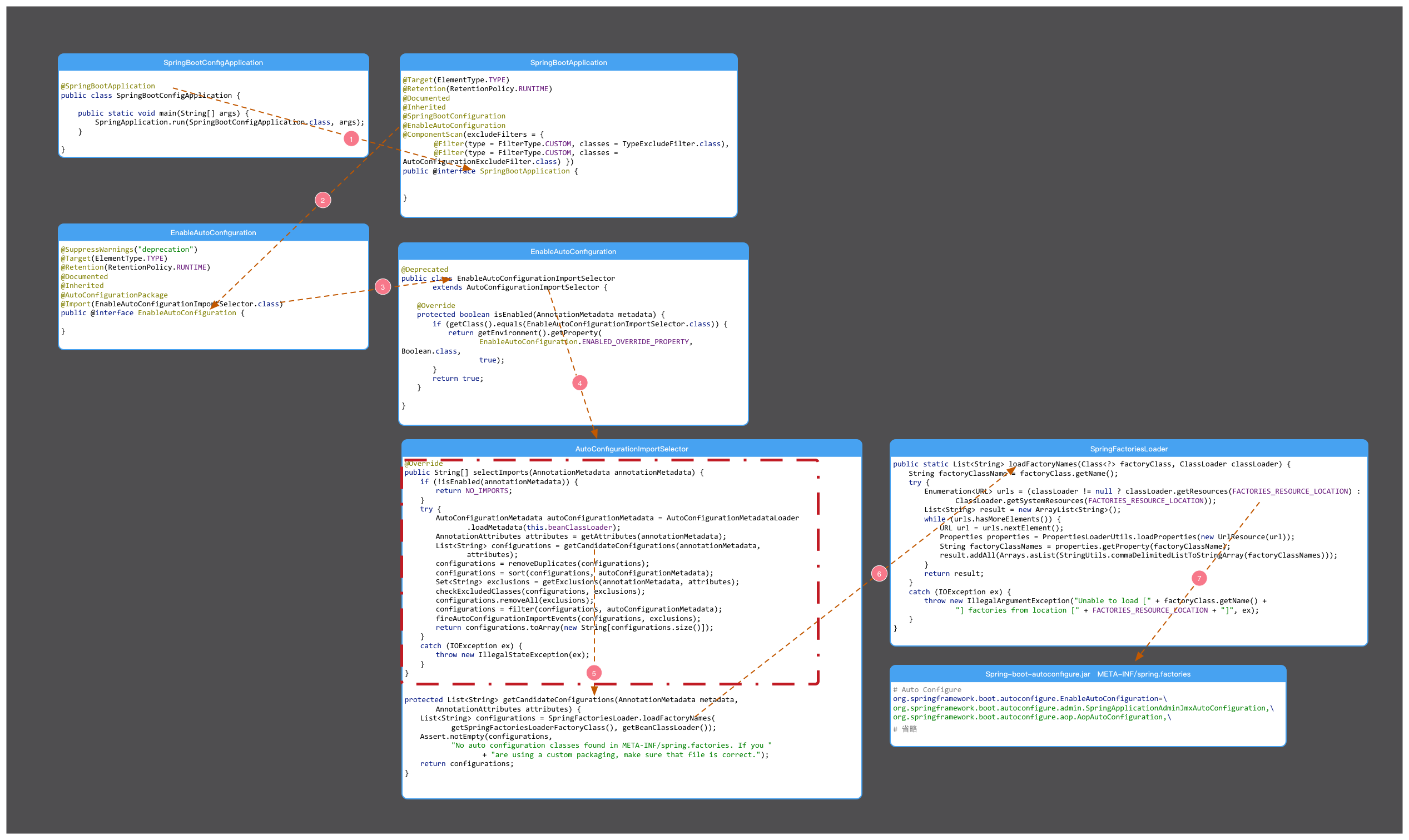
Task: Select the pink step 3 circle
Action: point(383,287)
